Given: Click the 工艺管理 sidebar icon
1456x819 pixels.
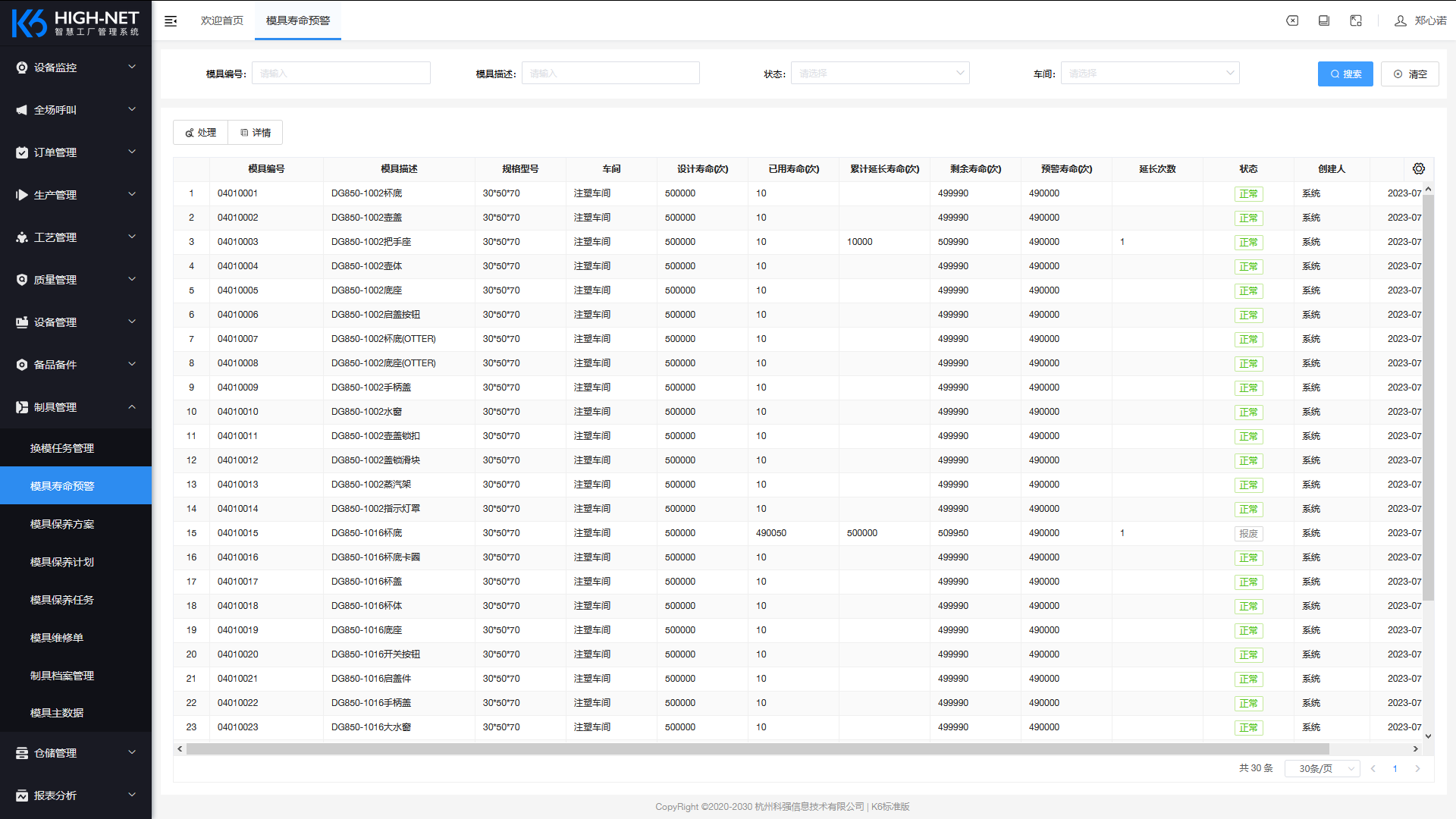Looking at the screenshot, I should click(22, 237).
